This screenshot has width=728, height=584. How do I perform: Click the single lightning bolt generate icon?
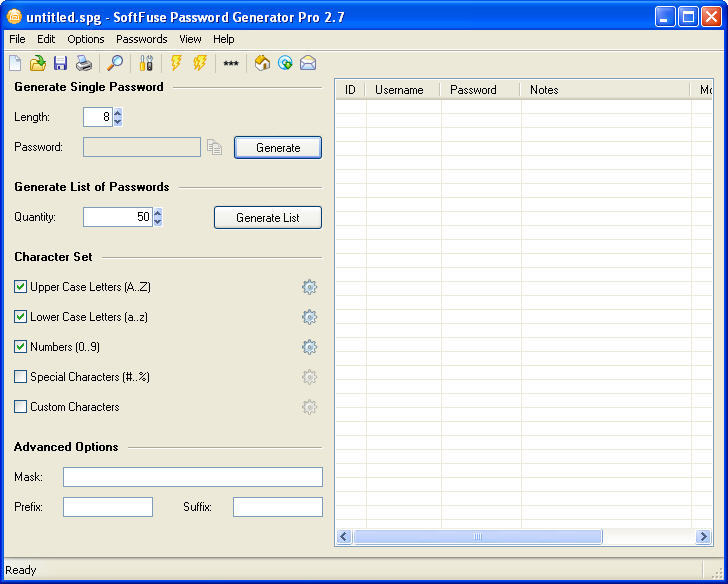coord(176,63)
